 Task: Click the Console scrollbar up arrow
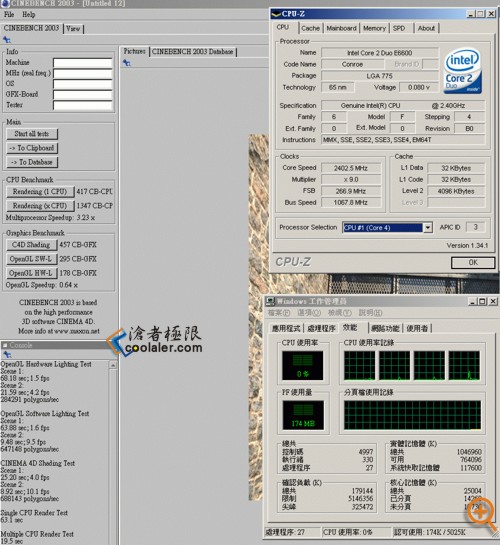point(113,365)
